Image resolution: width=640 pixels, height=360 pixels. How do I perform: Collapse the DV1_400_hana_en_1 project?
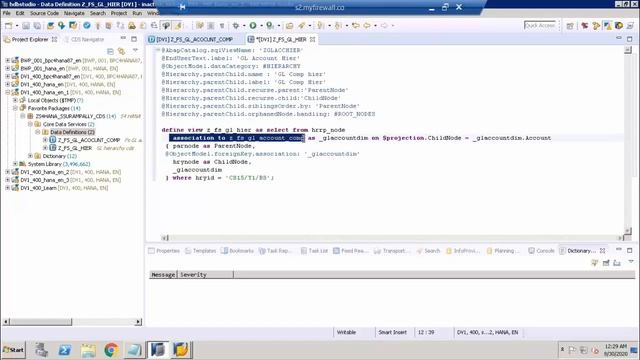pos(7,92)
